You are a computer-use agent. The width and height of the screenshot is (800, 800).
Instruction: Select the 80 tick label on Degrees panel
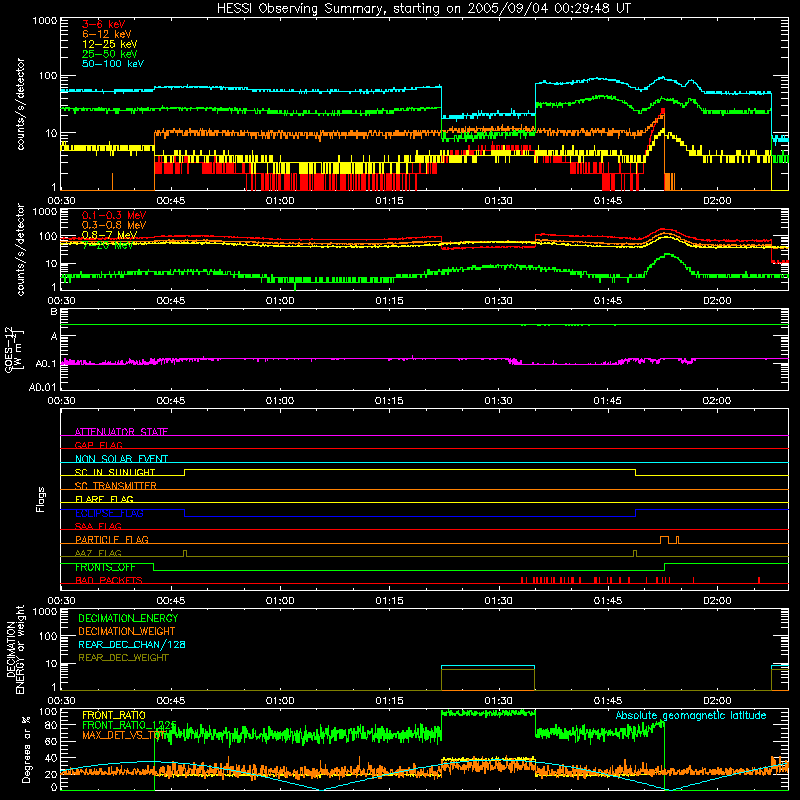[x=52, y=725]
